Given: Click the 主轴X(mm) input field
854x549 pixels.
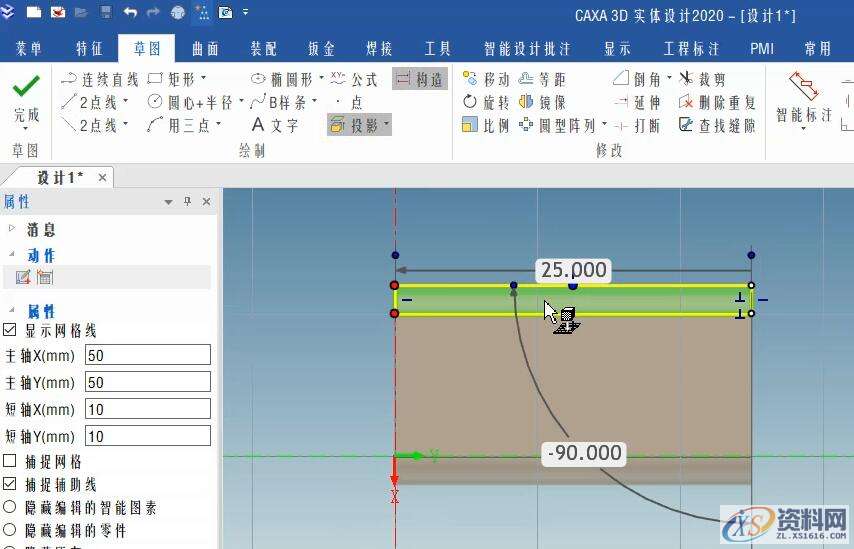Looking at the screenshot, I should point(148,355).
